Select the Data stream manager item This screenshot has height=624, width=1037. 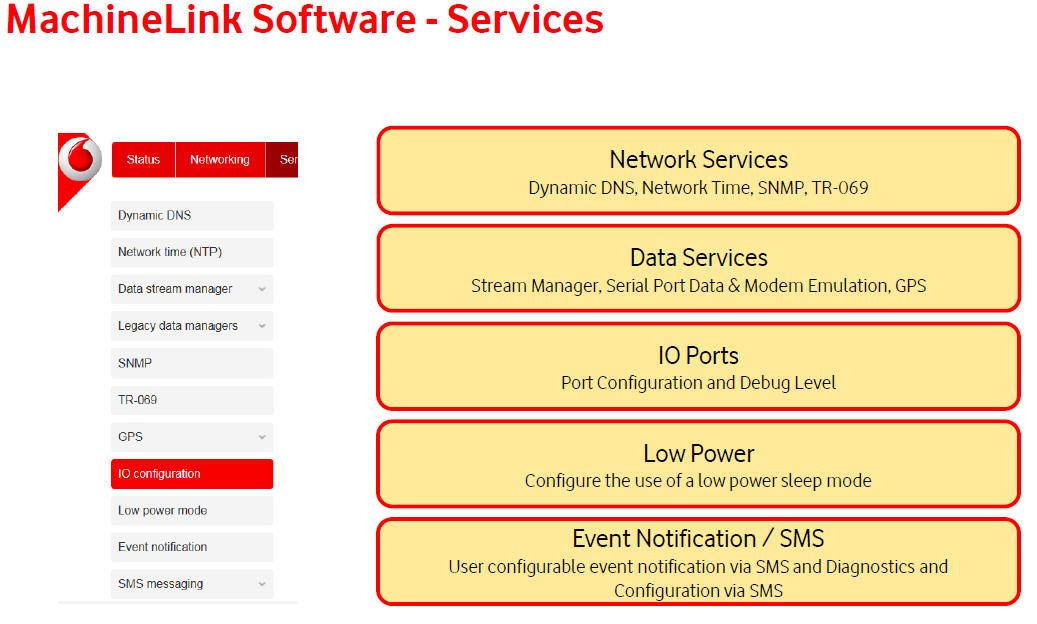pos(192,289)
